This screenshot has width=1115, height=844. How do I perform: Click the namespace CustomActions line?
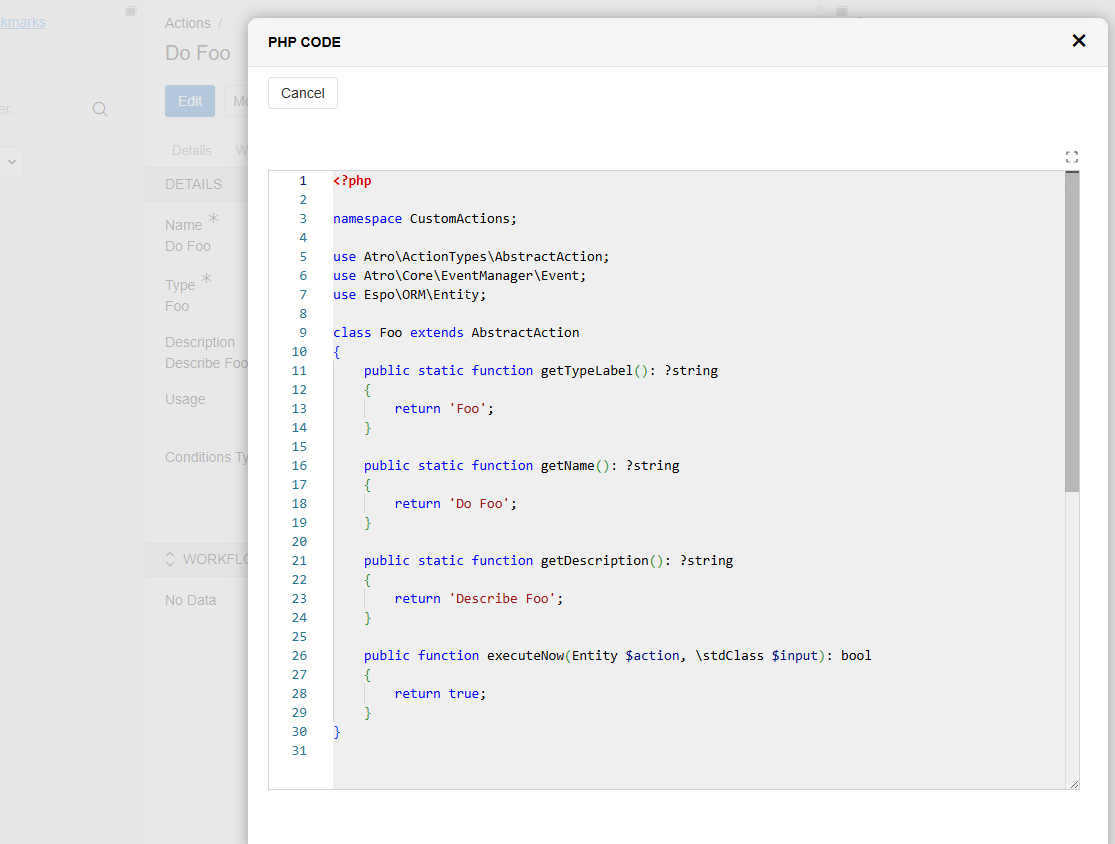point(425,219)
